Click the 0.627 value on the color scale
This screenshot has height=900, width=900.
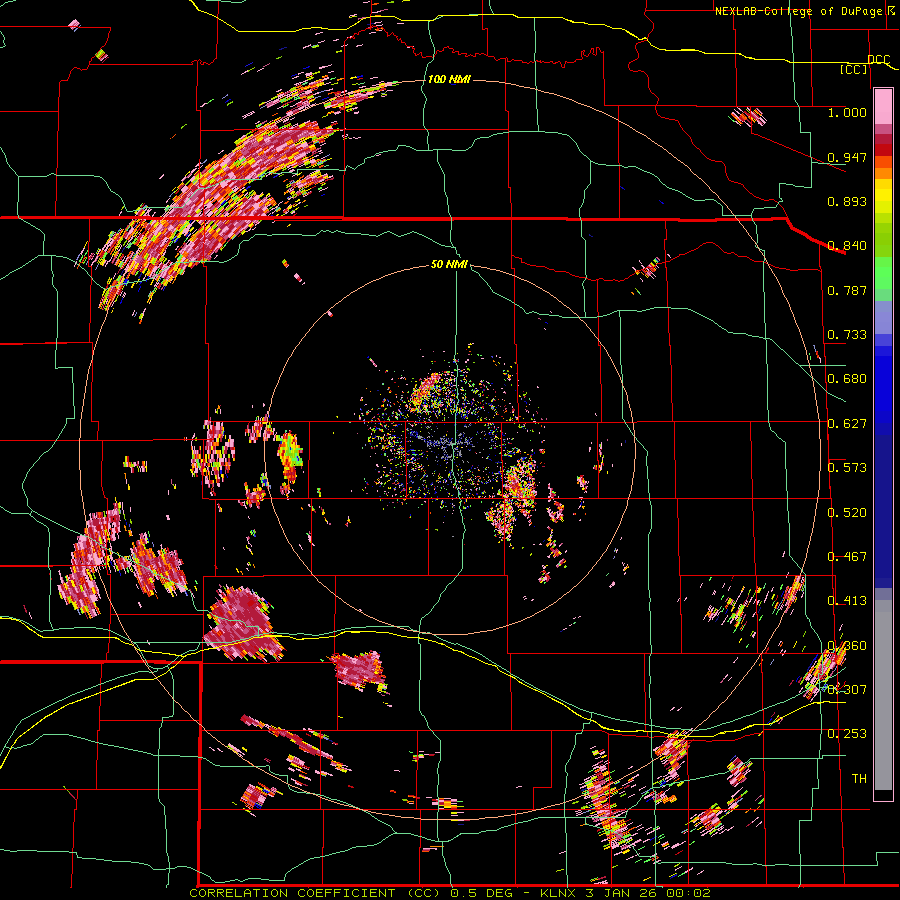(x=847, y=424)
